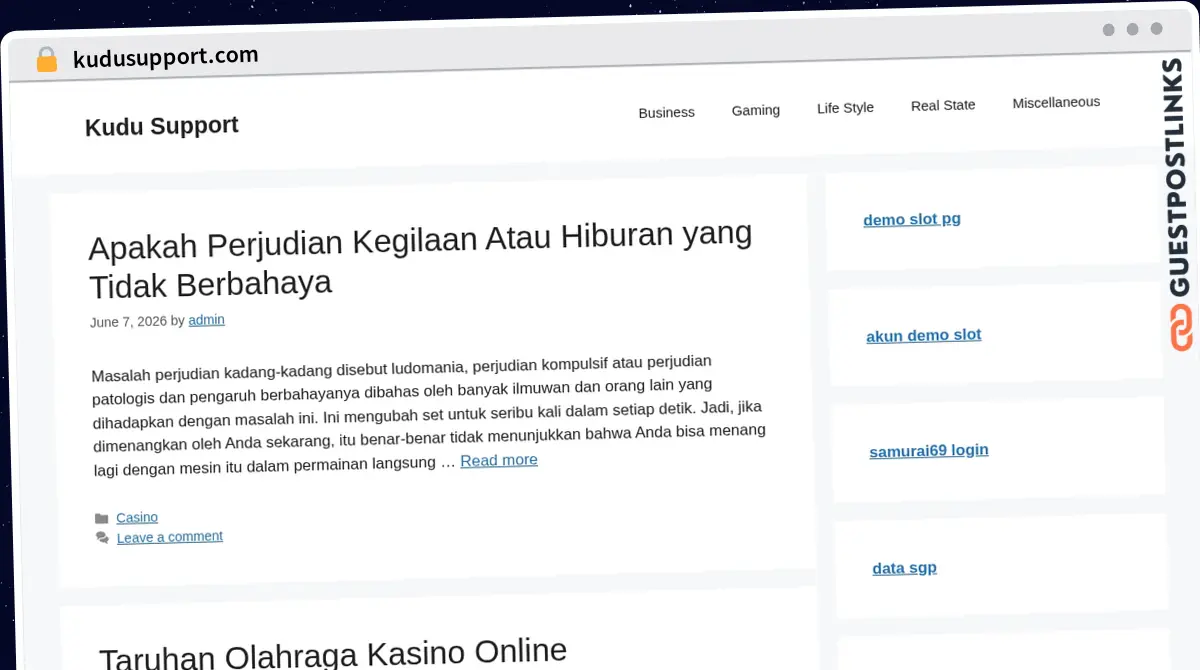The height and width of the screenshot is (670, 1200).
Task: Select Life Style in the navigation
Action: [x=845, y=108]
